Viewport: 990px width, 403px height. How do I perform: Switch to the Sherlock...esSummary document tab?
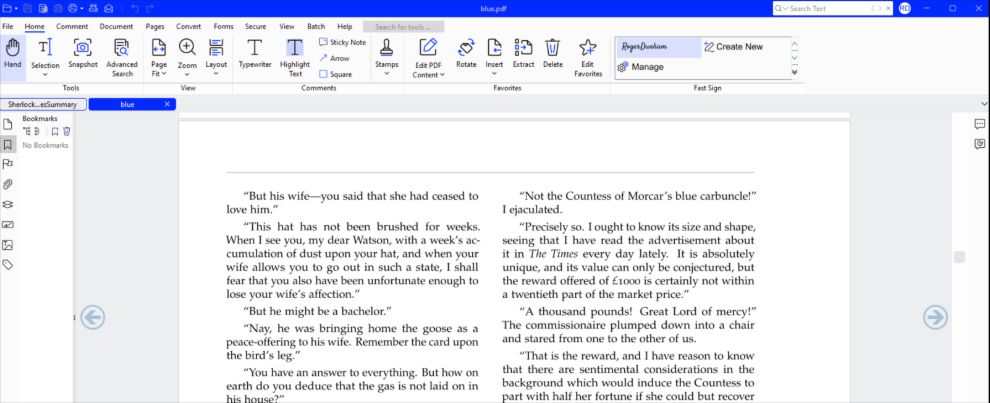(43, 104)
